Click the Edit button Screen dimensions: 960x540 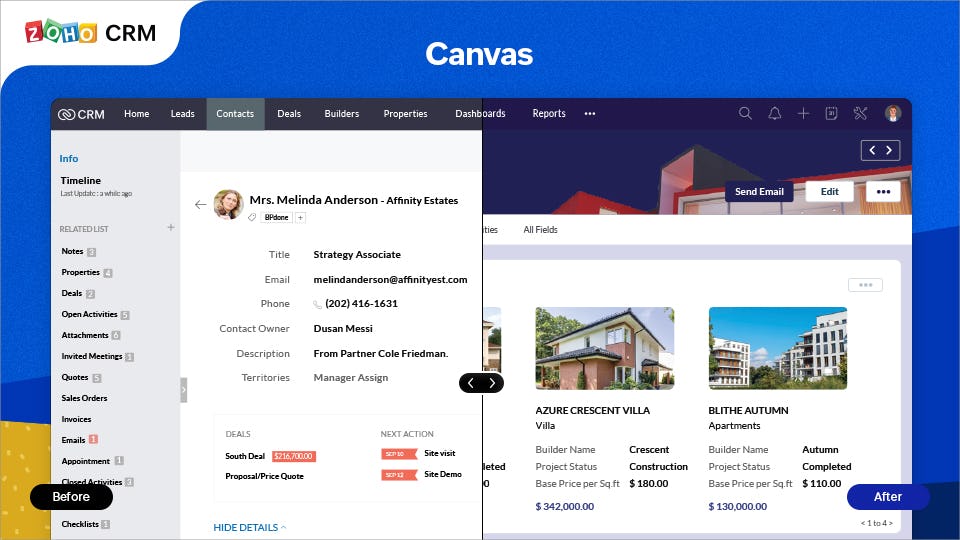[830, 192]
